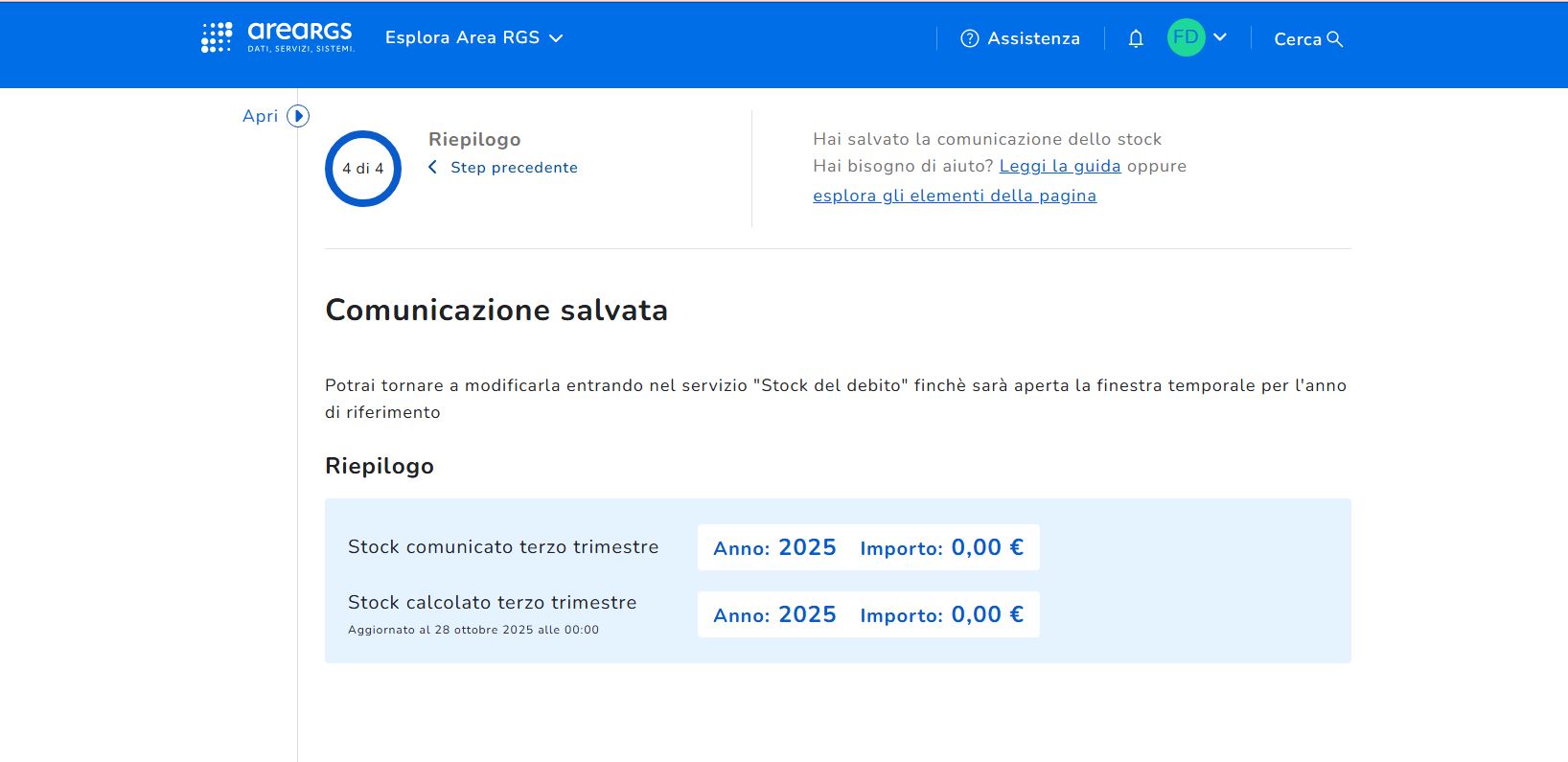The width and height of the screenshot is (1568, 762).
Task: Open the Leggi la guida link
Action: (1059, 166)
